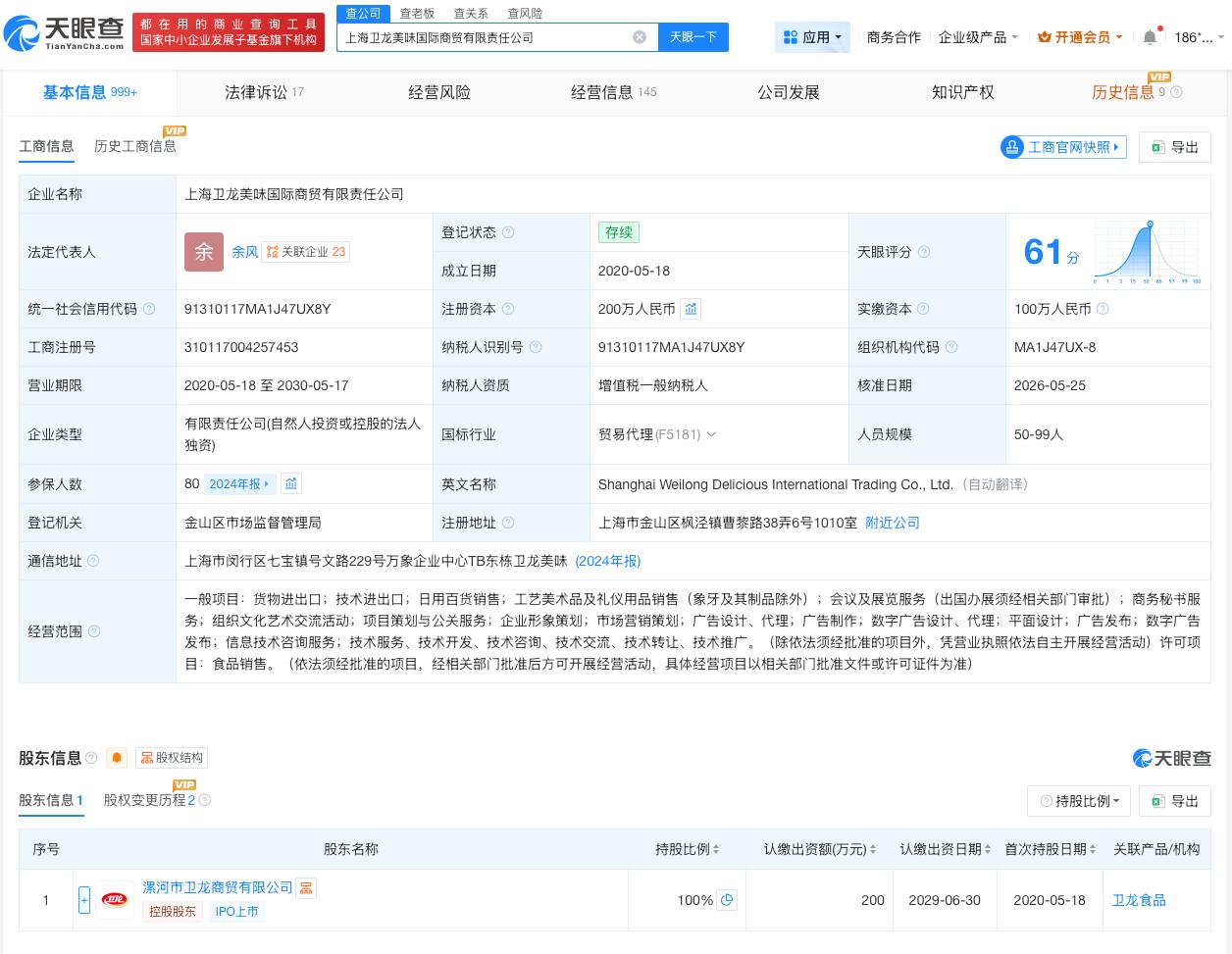Sort table by 认缴出资日期 column
Screen dimensions: 1232x954
[x=947, y=849]
